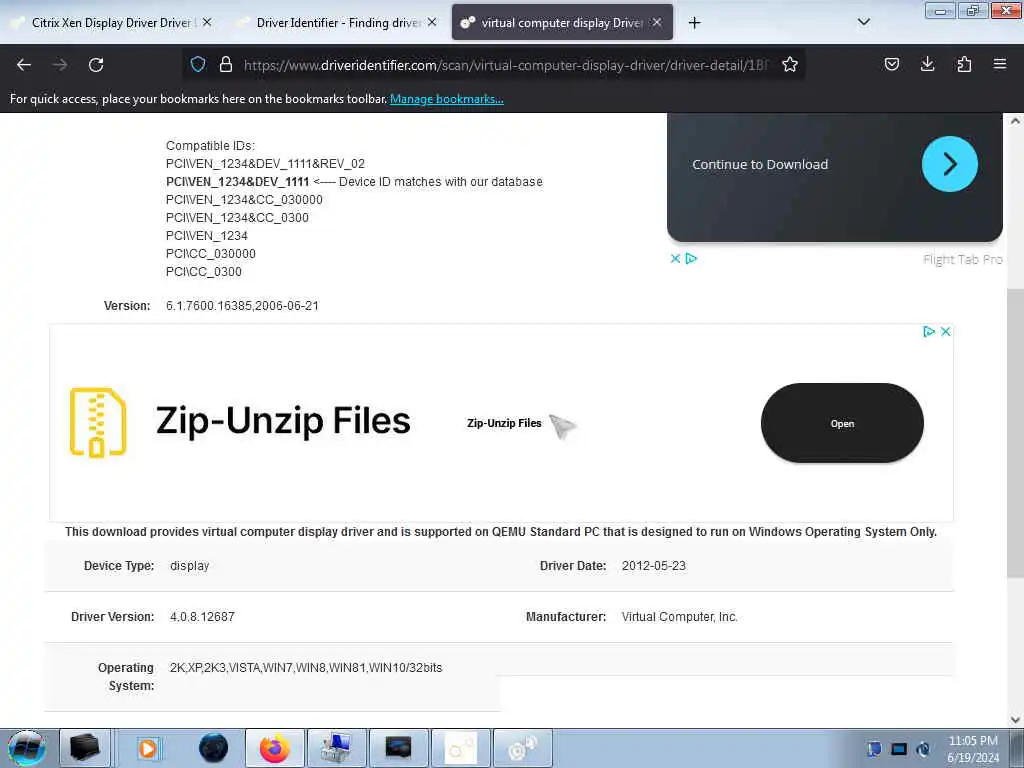List all tabs dropdown arrow
This screenshot has width=1024, height=768.
click(x=863, y=22)
